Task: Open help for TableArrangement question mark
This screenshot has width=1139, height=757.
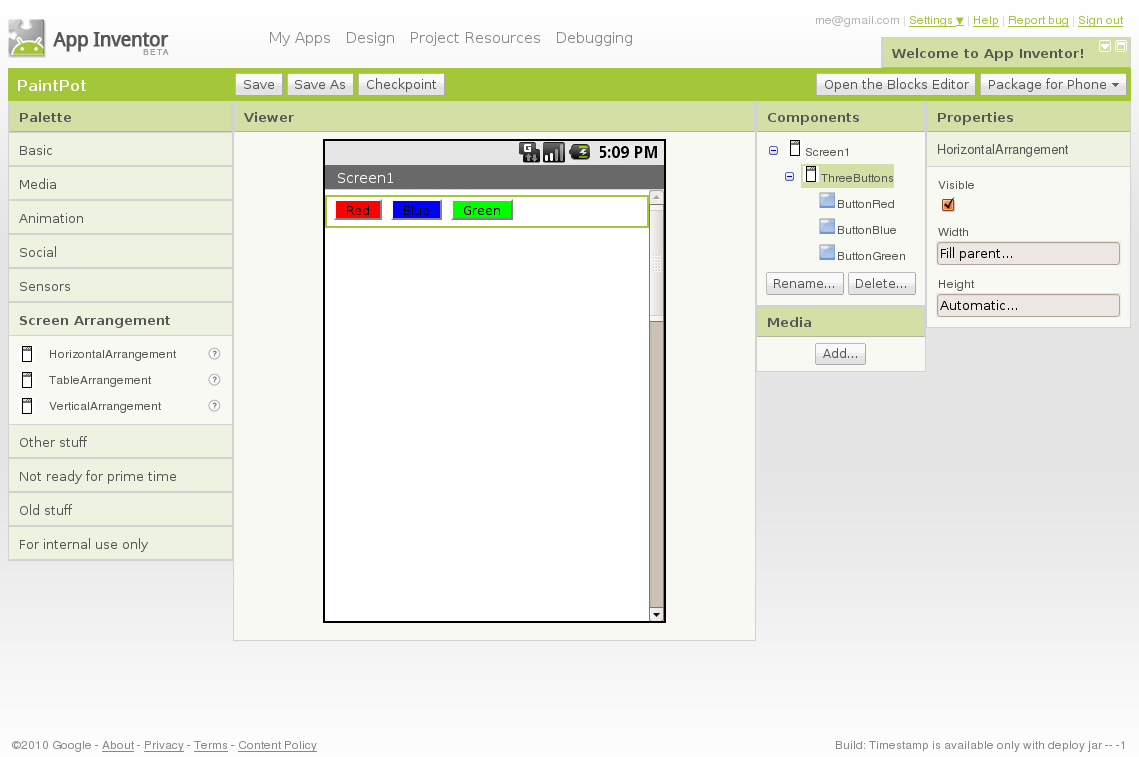Action: [x=214, y=380]
